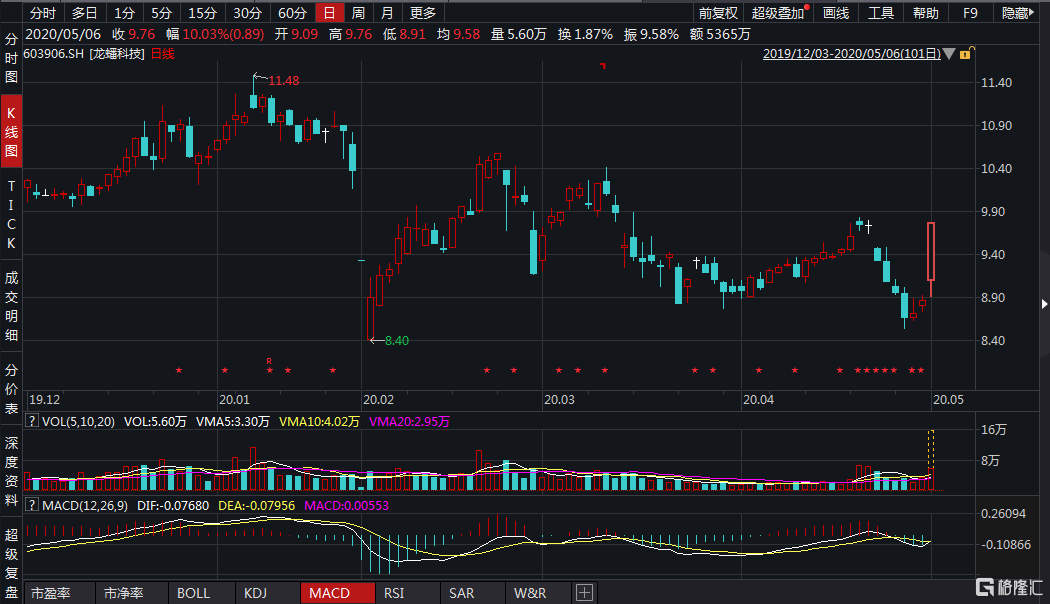Click the arrow marker at the 11.48 high
Image resolution: width=1050 pixels, height=604 pixels.
point(260,77)
